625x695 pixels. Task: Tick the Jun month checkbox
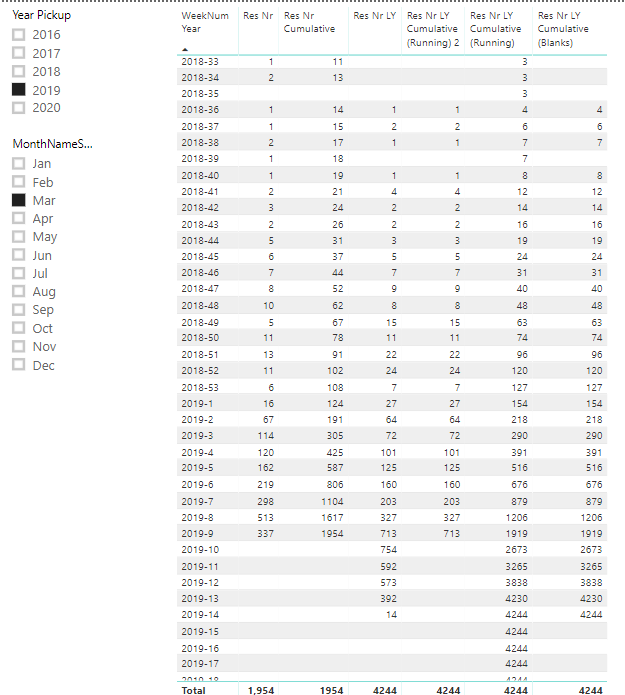19,255
